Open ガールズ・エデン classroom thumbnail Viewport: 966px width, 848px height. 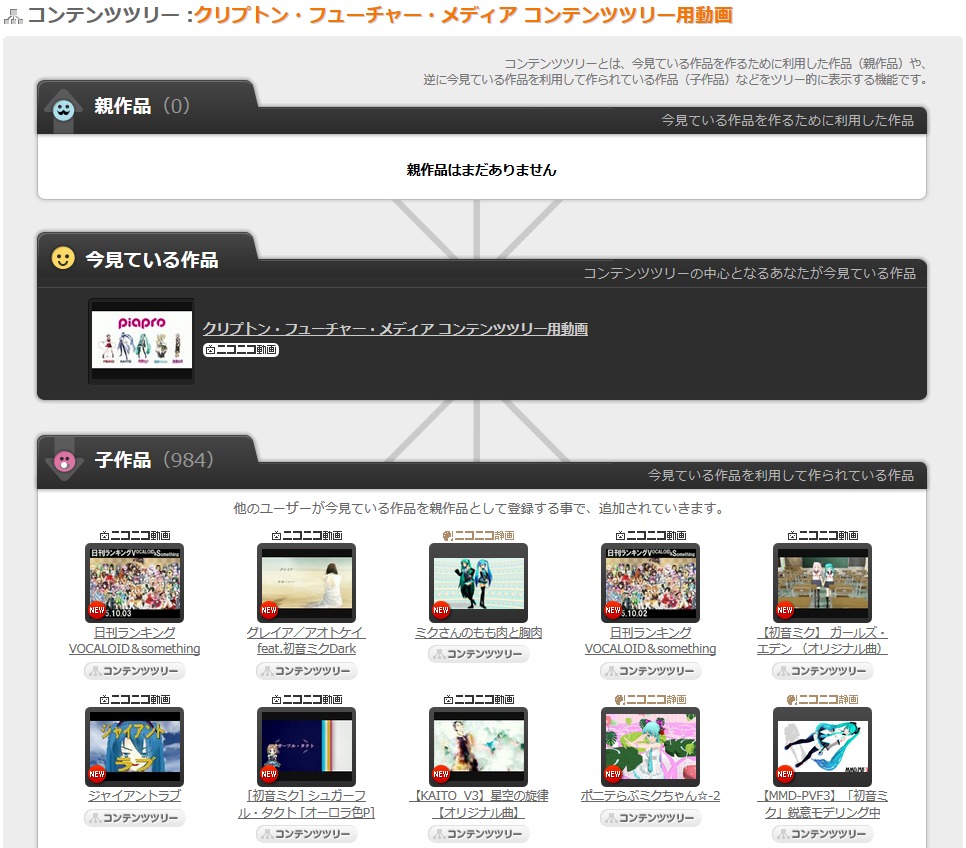(x=822, y=582)
